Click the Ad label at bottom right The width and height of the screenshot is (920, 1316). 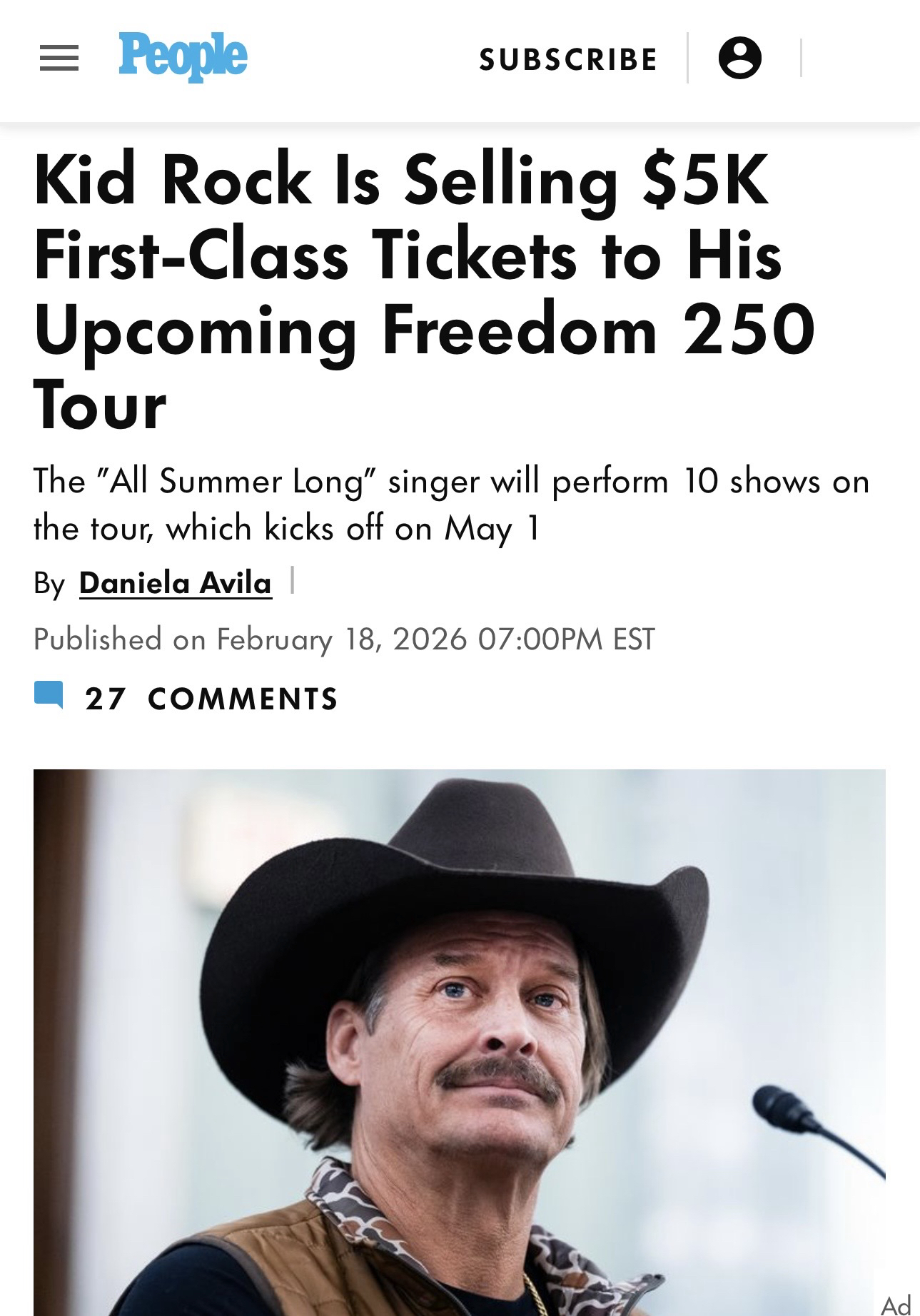tap(895, 1305)
